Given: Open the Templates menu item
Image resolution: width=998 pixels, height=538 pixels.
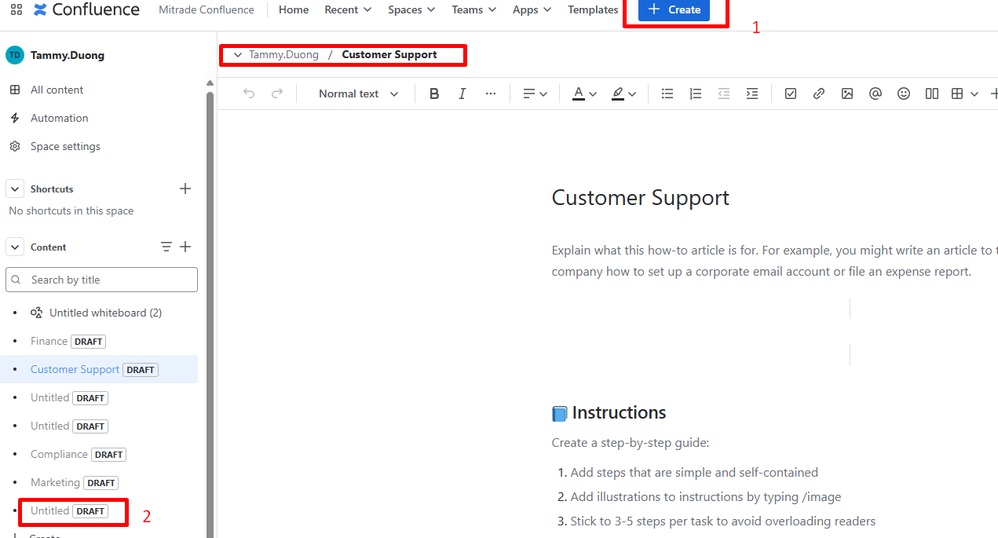Looking at the screenshot, I should [593, 10].
